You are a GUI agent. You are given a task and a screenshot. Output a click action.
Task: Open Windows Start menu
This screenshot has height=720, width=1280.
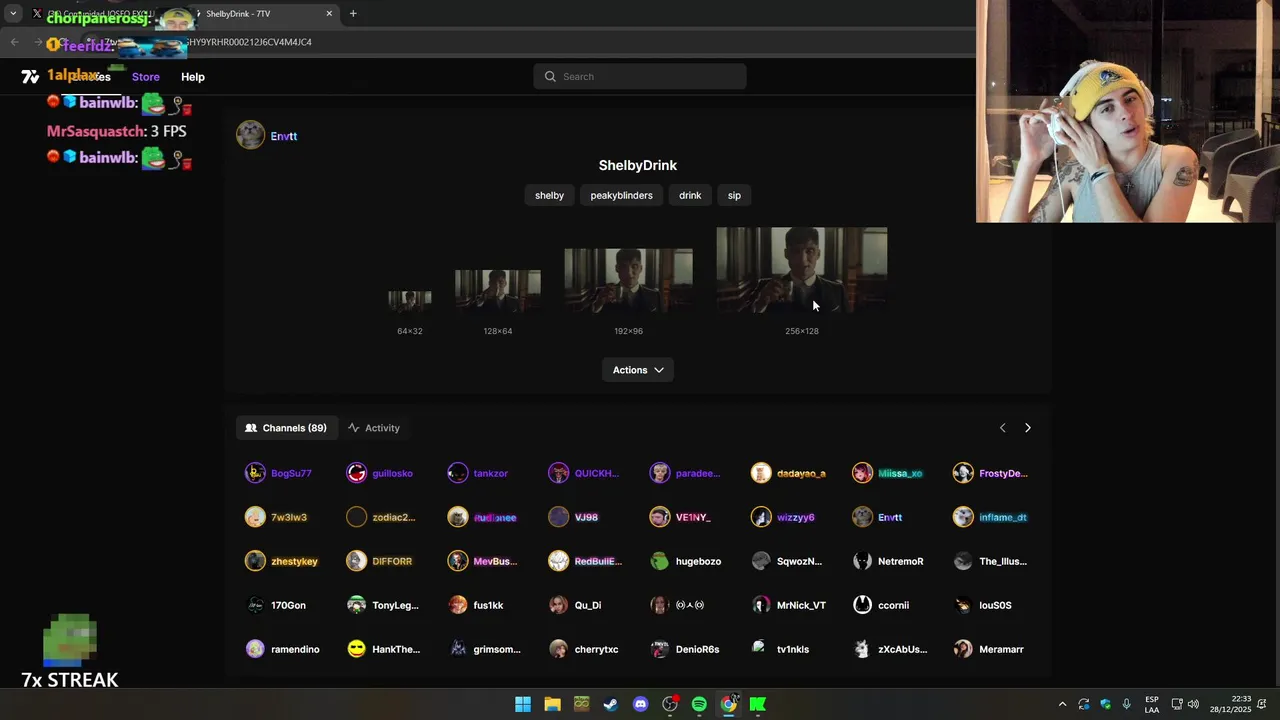point(523,704)
